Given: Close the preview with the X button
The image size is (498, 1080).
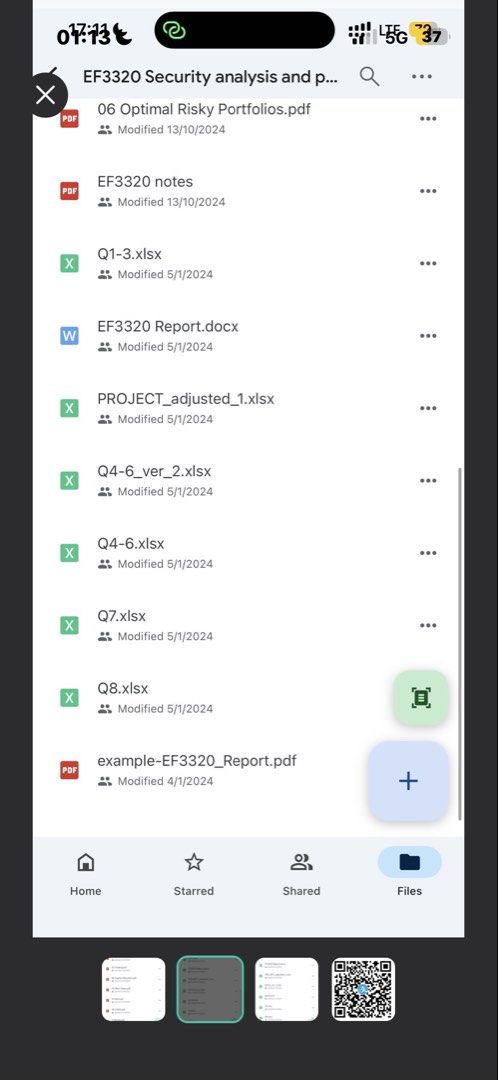Looking at the screenshot, I should coord(45,95).
